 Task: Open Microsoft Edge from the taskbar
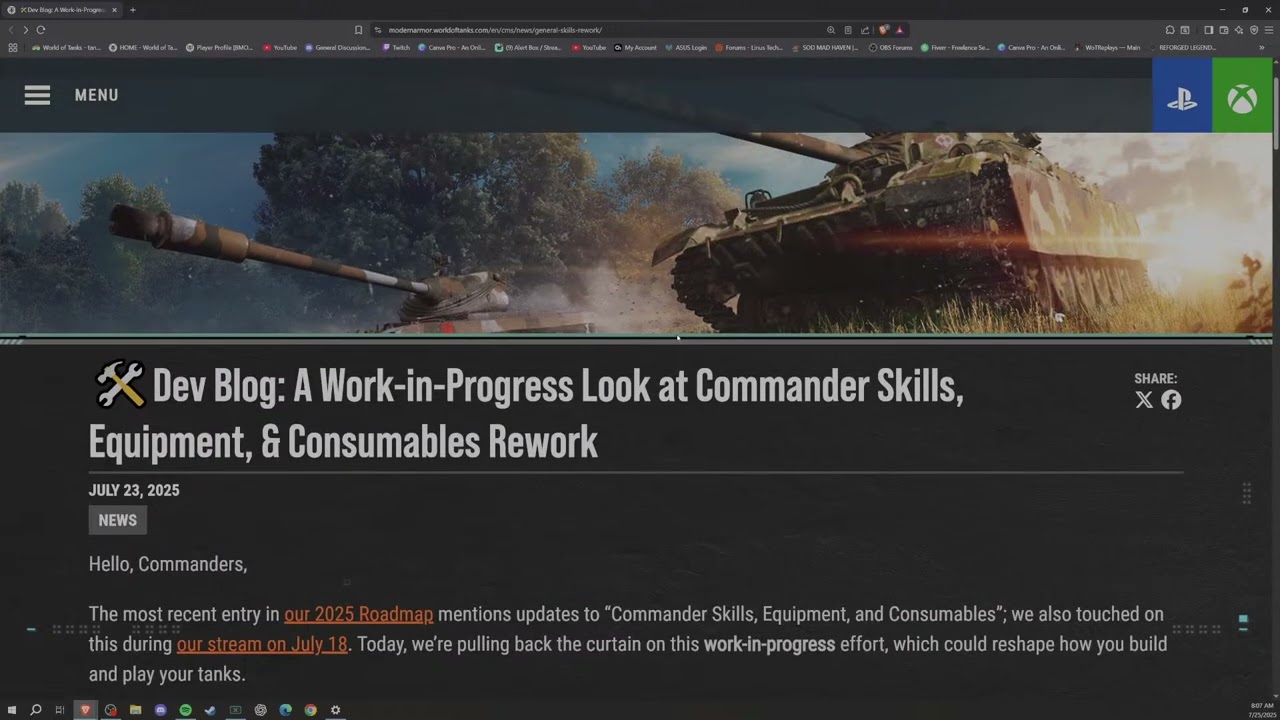point(285,710)
